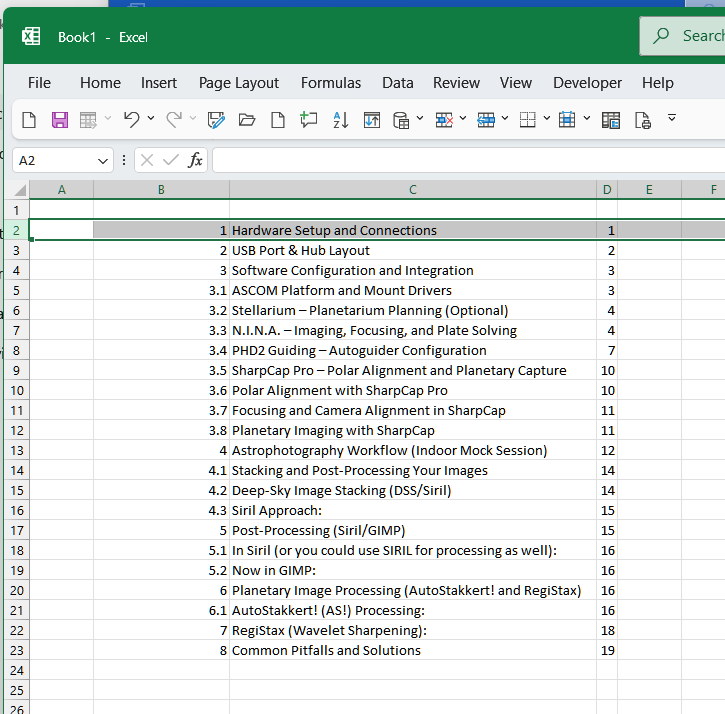Select cell 'ASCOM Platform and Mount Drivers'
This screenshot has width=725, height=714.
413,290
